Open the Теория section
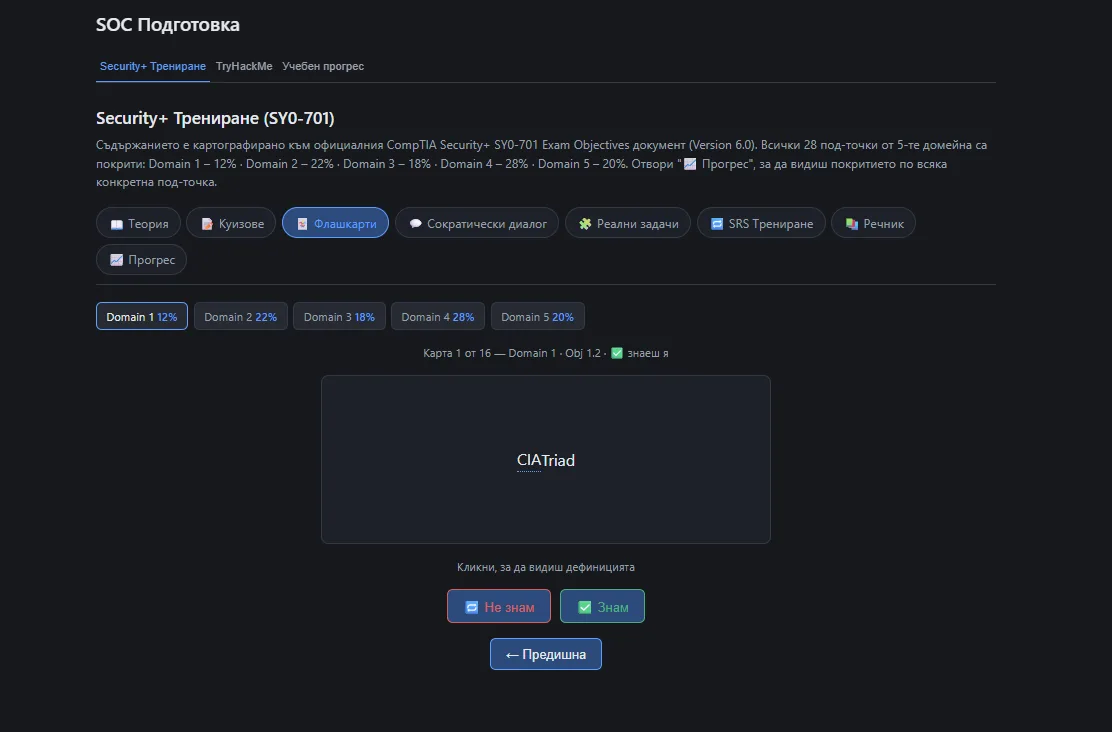 [x=138, y=223]
